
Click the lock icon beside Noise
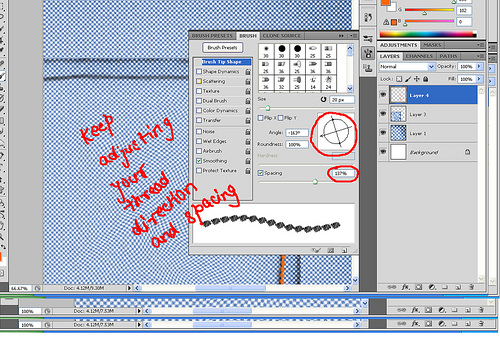pyautogui.click(x=248, y=131)
